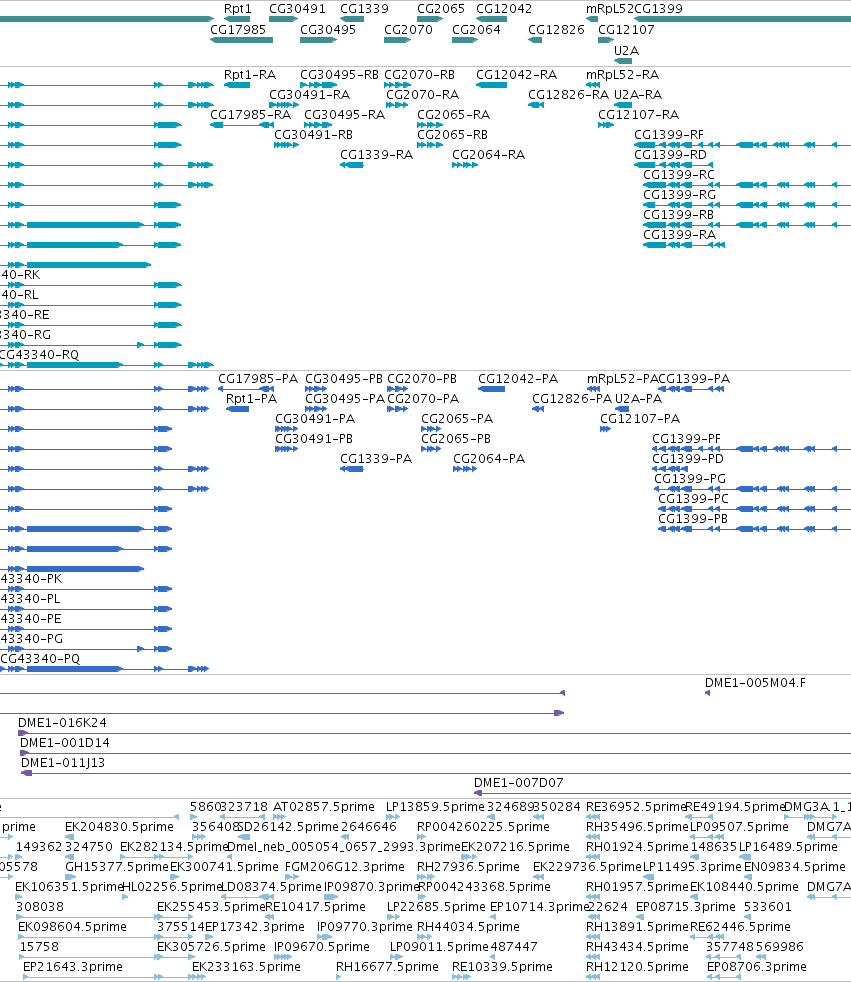Screen dimensions: 851x982
Task: Select the CG2065 gene label
Action: tap(441, 9)
